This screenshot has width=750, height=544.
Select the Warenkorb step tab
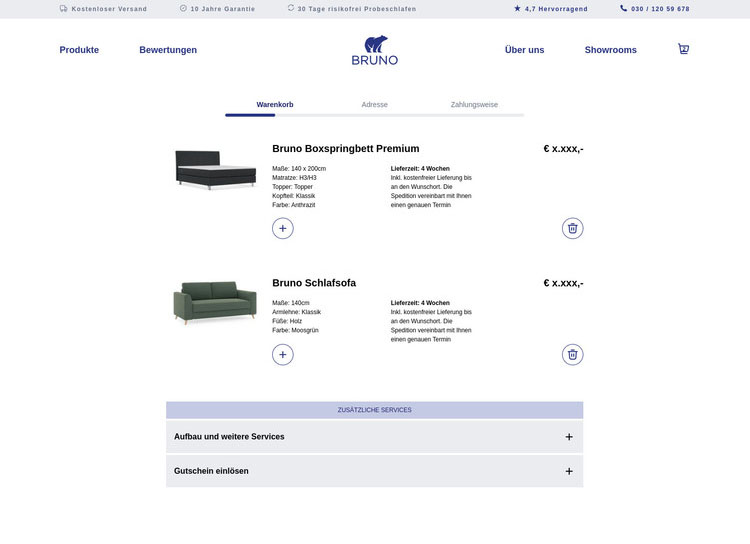pyautogui.click(x=274, y=104)
